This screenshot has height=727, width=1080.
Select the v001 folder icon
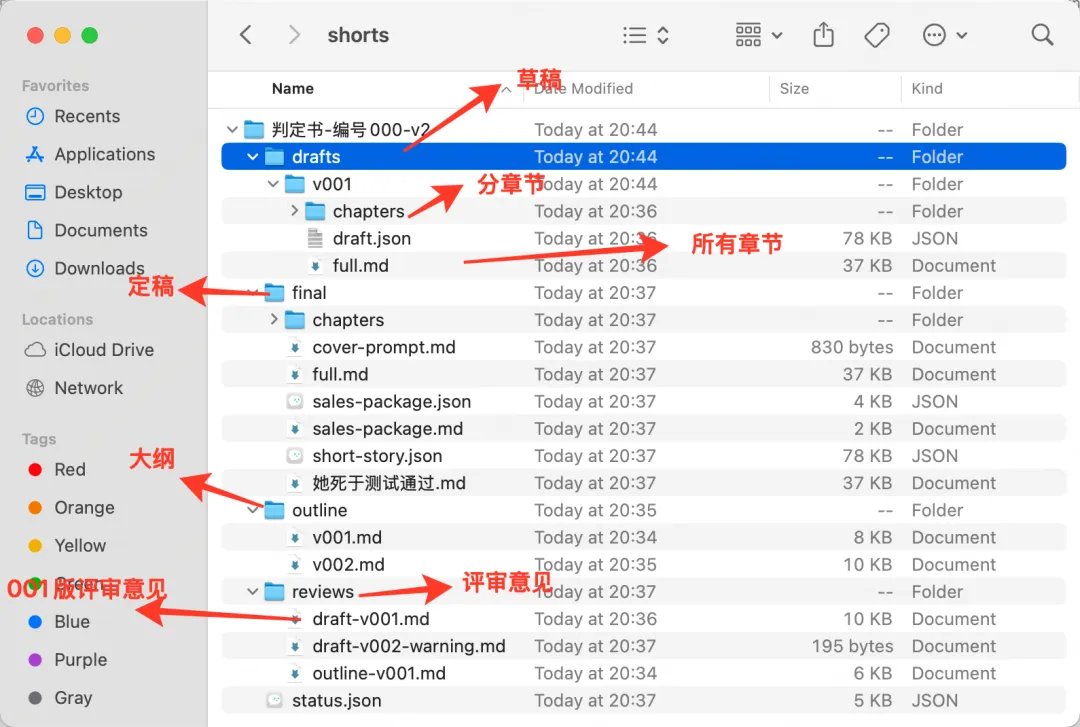295,184
